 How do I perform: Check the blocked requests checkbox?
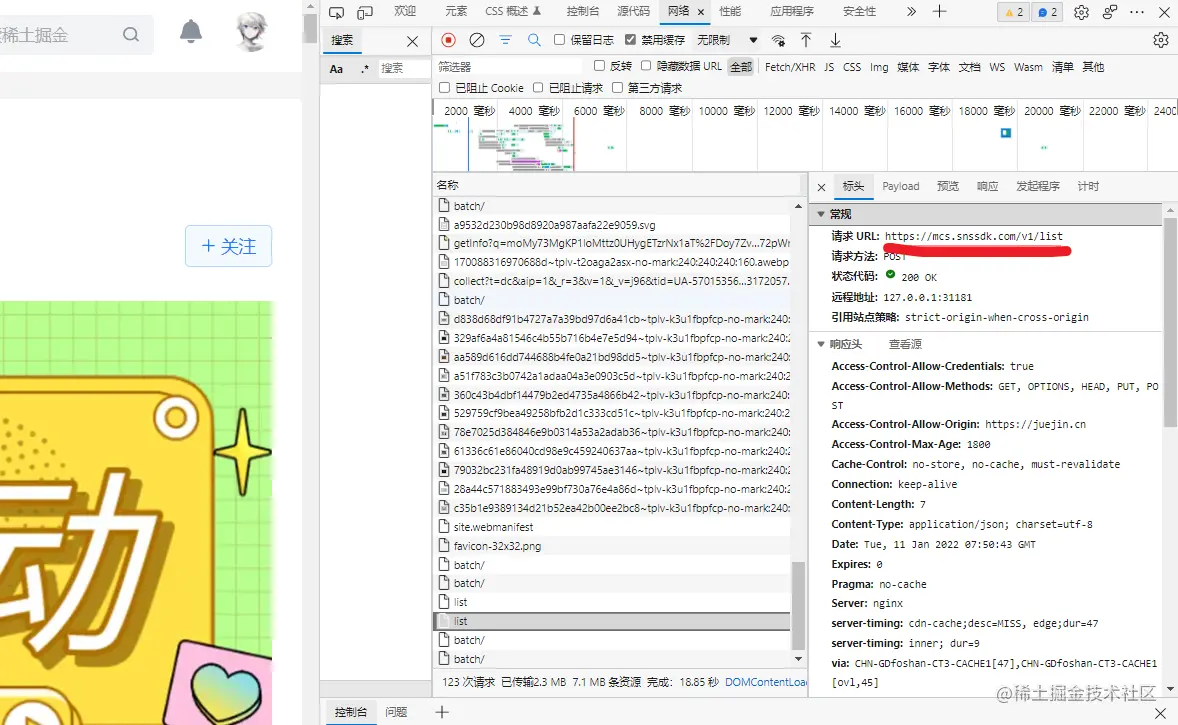click(x=538, y=88)
